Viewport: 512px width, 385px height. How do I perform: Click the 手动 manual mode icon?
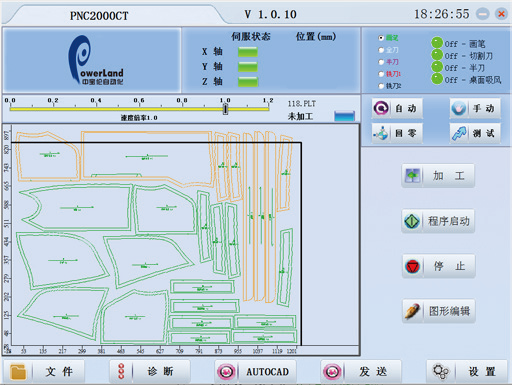click(x=459, y=108)
